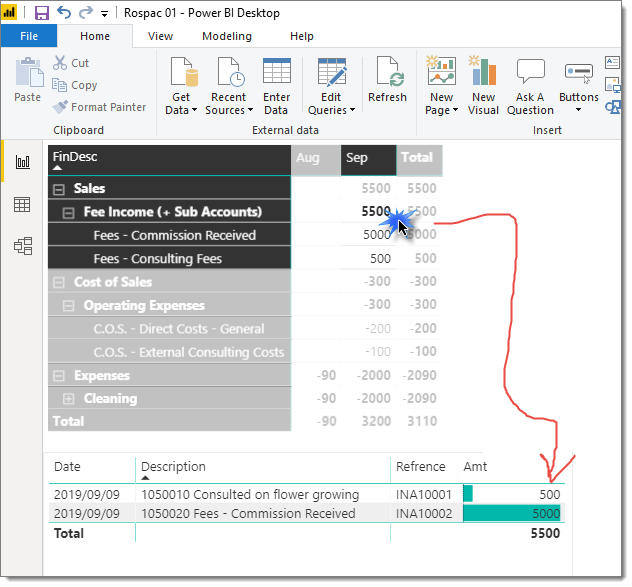Switch to the Modeling ribbon tab

click(x=227, y=36)
